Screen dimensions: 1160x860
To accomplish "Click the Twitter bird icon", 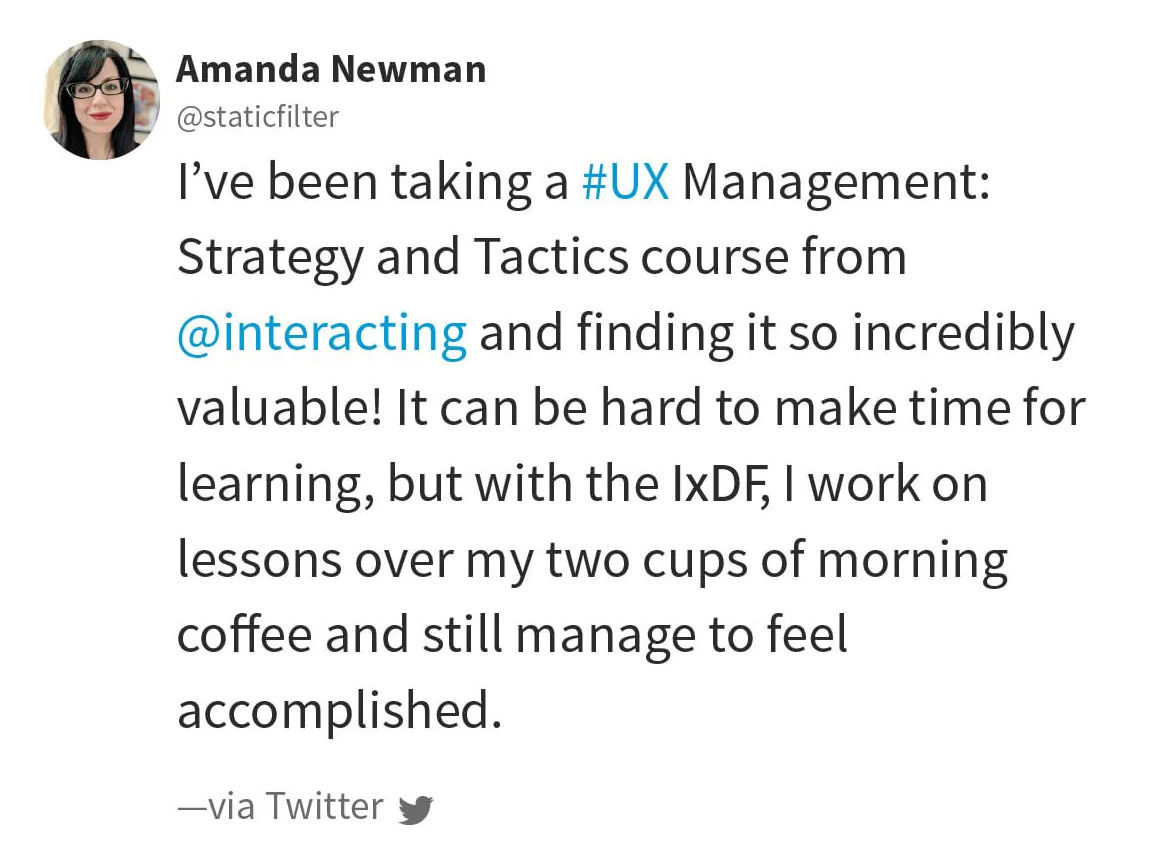I will 416,809.
